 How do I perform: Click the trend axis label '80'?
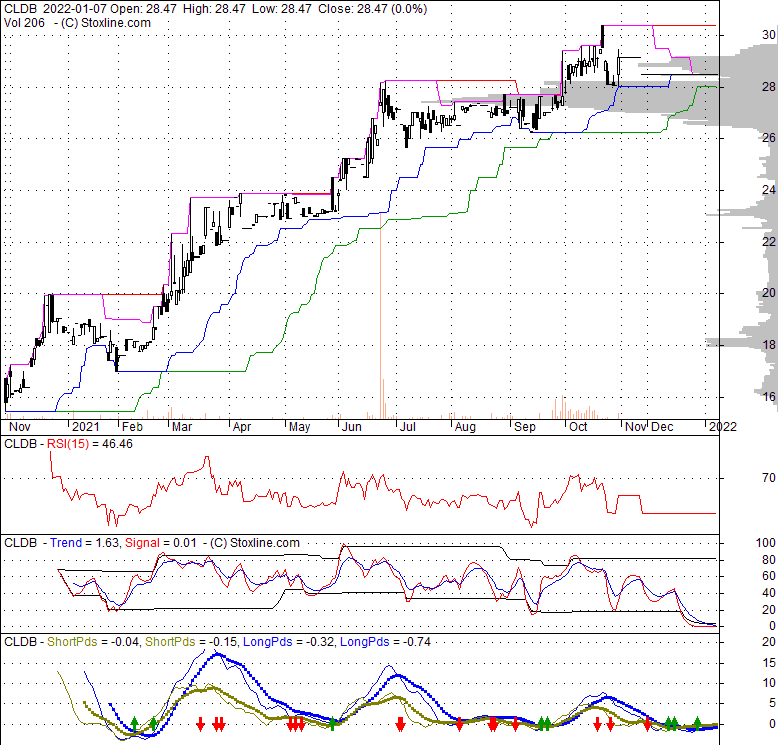(769, 560)
